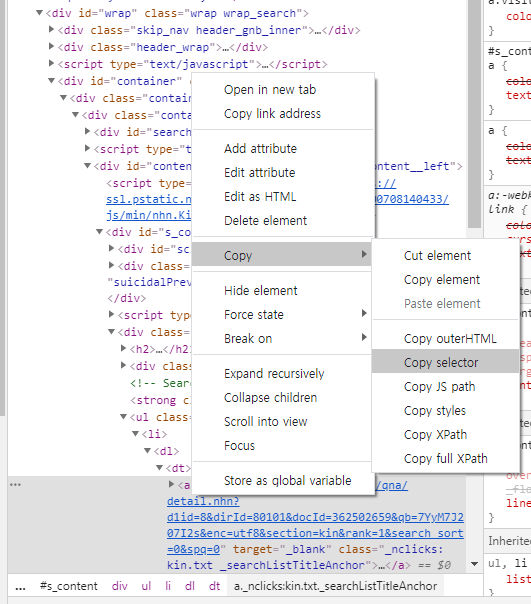Collapse the div id="container" node
Image resolution: width=531 pixels, height=604 pixels.
click(51, 81)
